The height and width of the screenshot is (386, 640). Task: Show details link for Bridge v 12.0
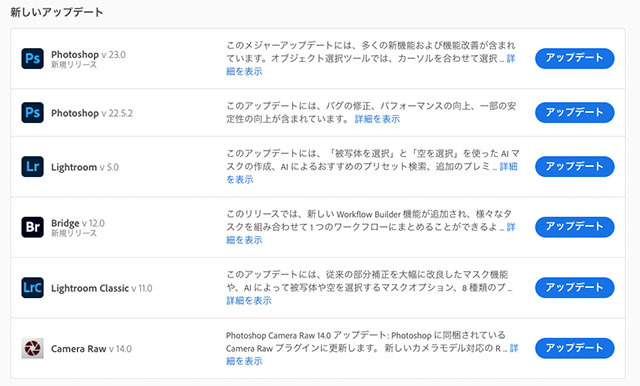tap(244, 240)
